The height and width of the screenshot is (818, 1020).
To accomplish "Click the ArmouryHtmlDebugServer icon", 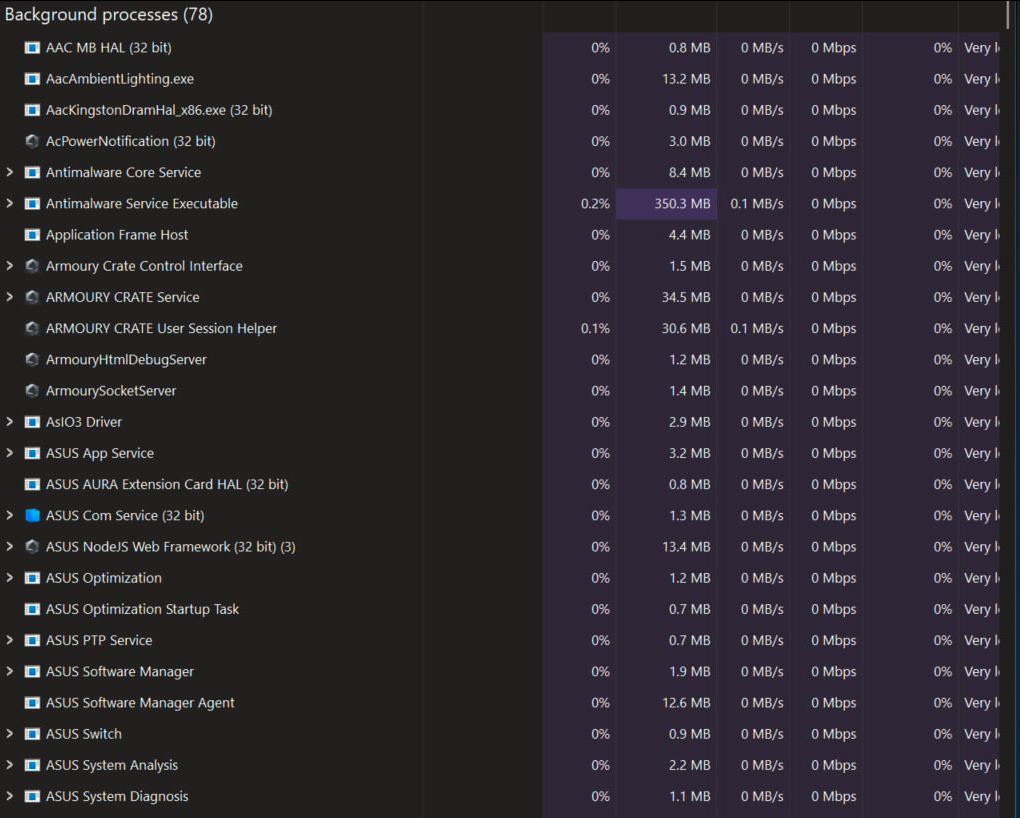I will pos(32,360).
